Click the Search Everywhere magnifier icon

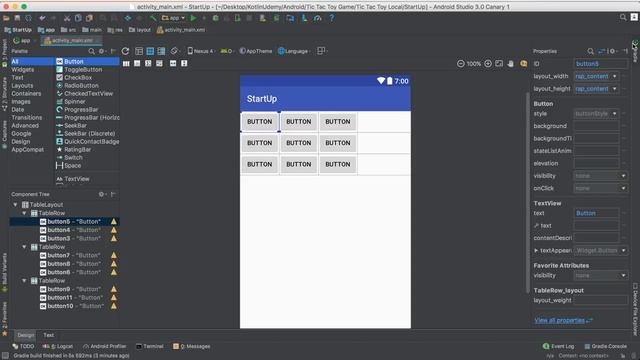(623, 17)
